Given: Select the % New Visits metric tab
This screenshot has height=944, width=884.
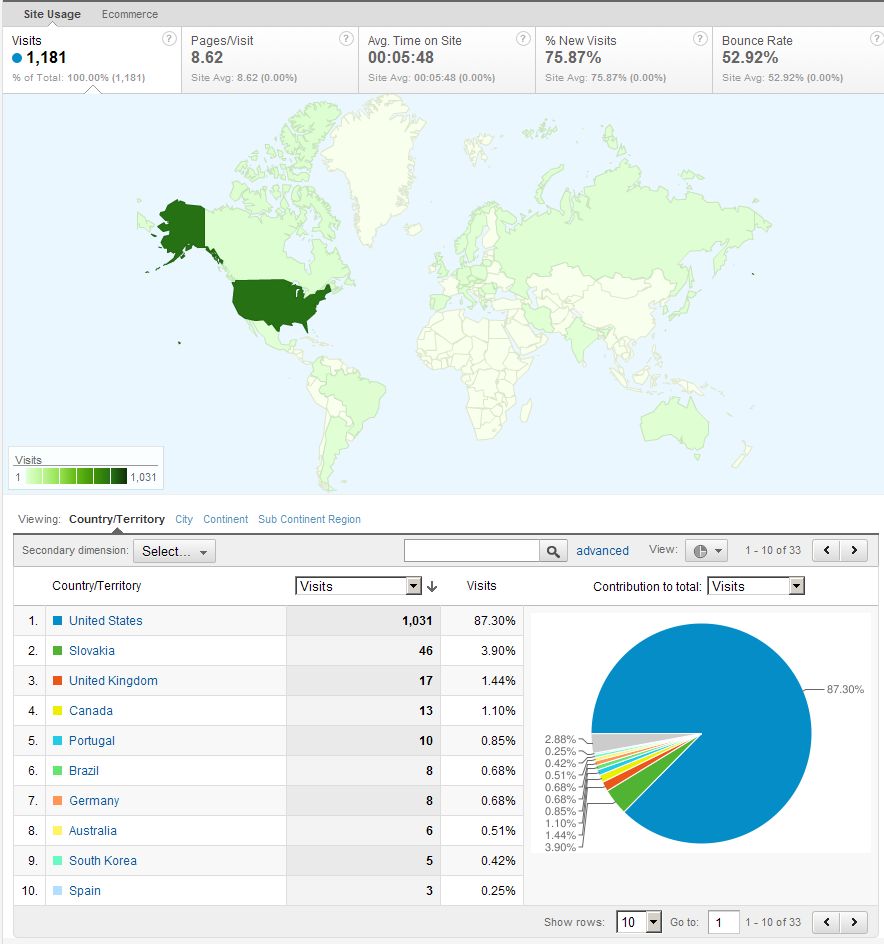Looking at the screenshot, I should click(x=624, y=60).
